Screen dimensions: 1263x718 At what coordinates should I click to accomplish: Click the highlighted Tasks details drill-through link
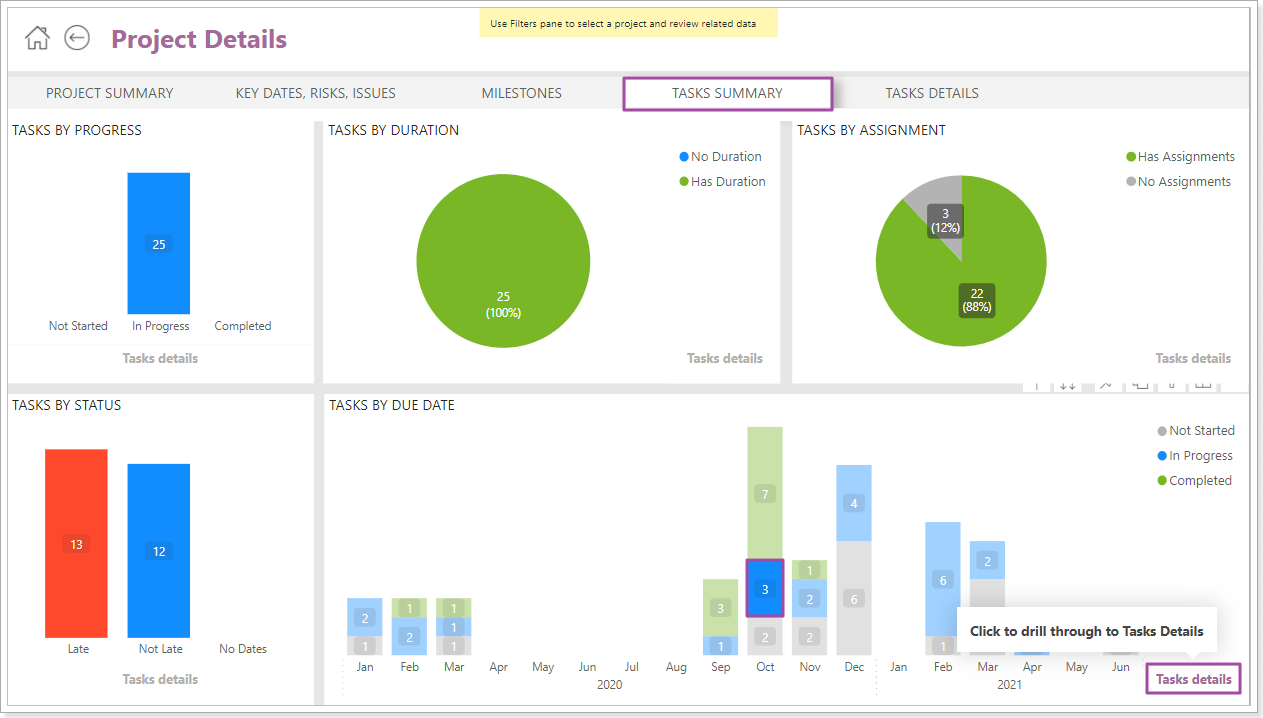coord(1192,679)
